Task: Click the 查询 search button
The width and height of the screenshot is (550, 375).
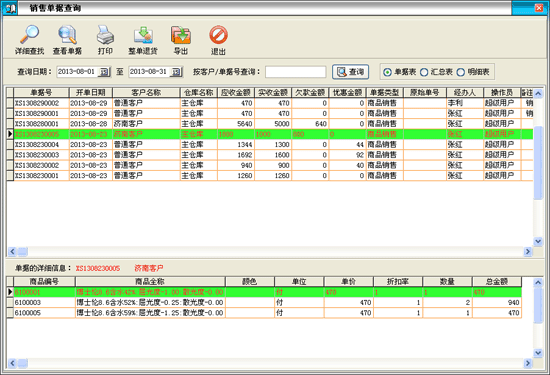Action: click(350, 72)
